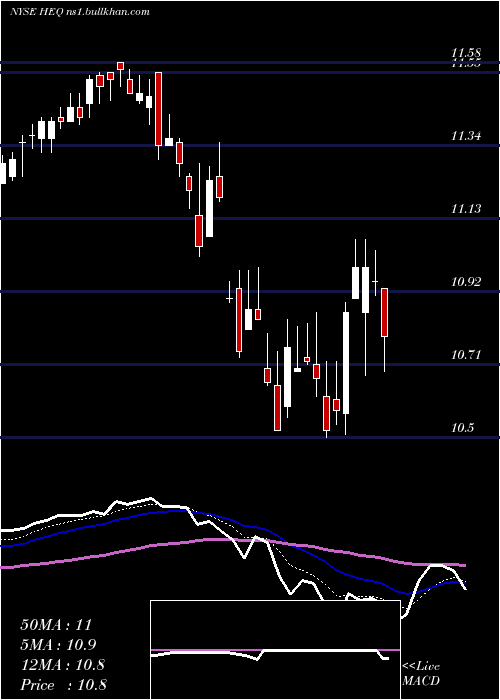The height and width of the screenshot is (700, 500).
Task: Select the 11.34 price level label
Action: pyautogui.click(x=466, y=135)
